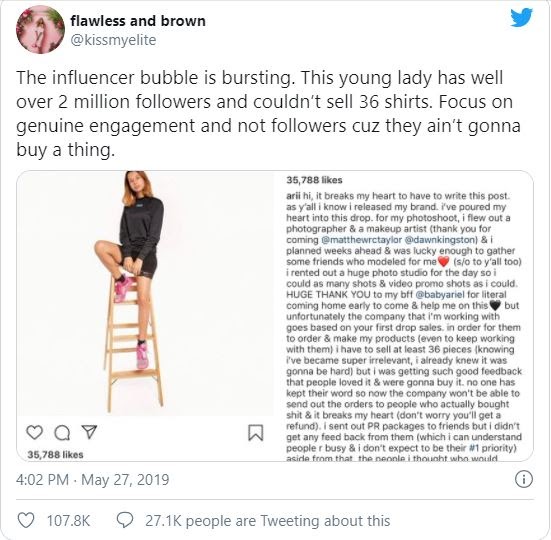Click the arii username in the caption

[x=293, y=196]
